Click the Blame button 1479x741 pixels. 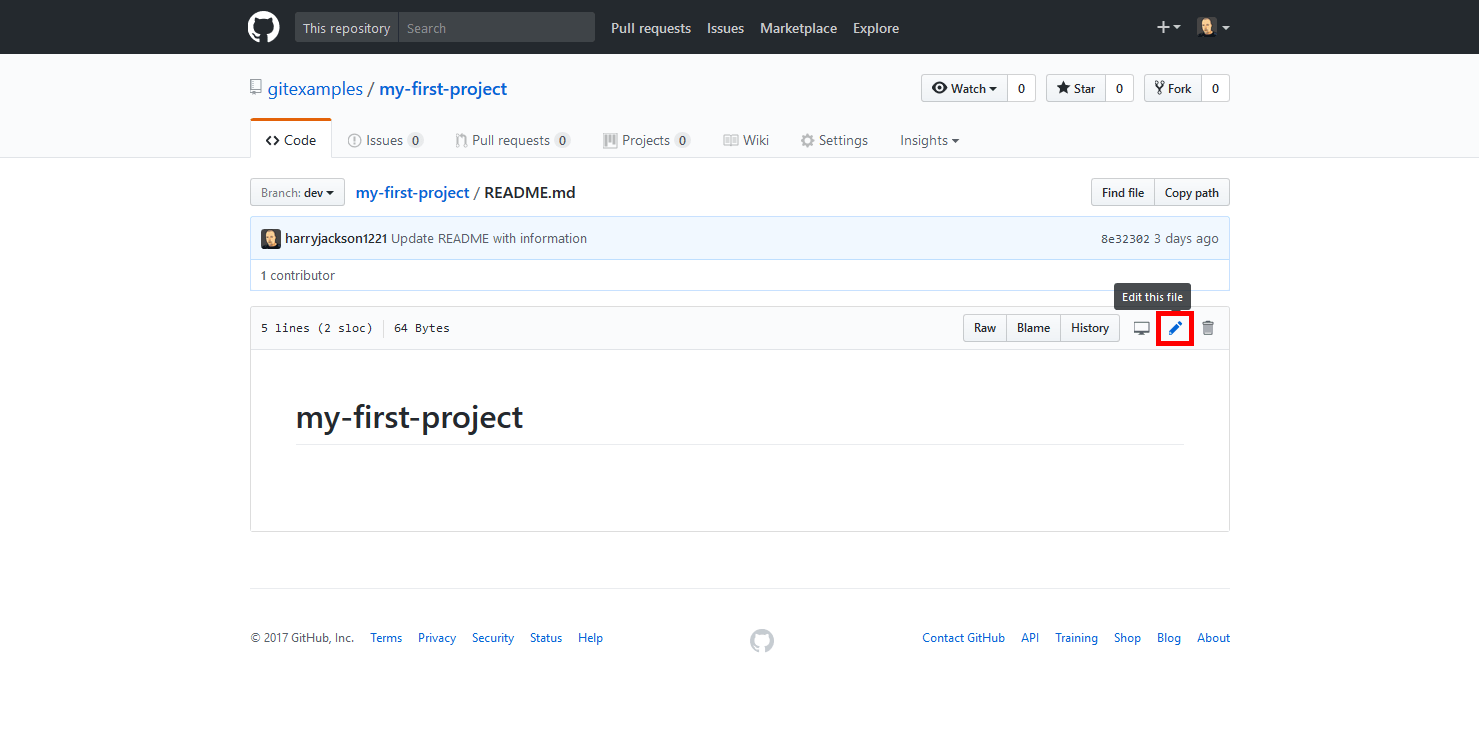tap(1033, 328)
